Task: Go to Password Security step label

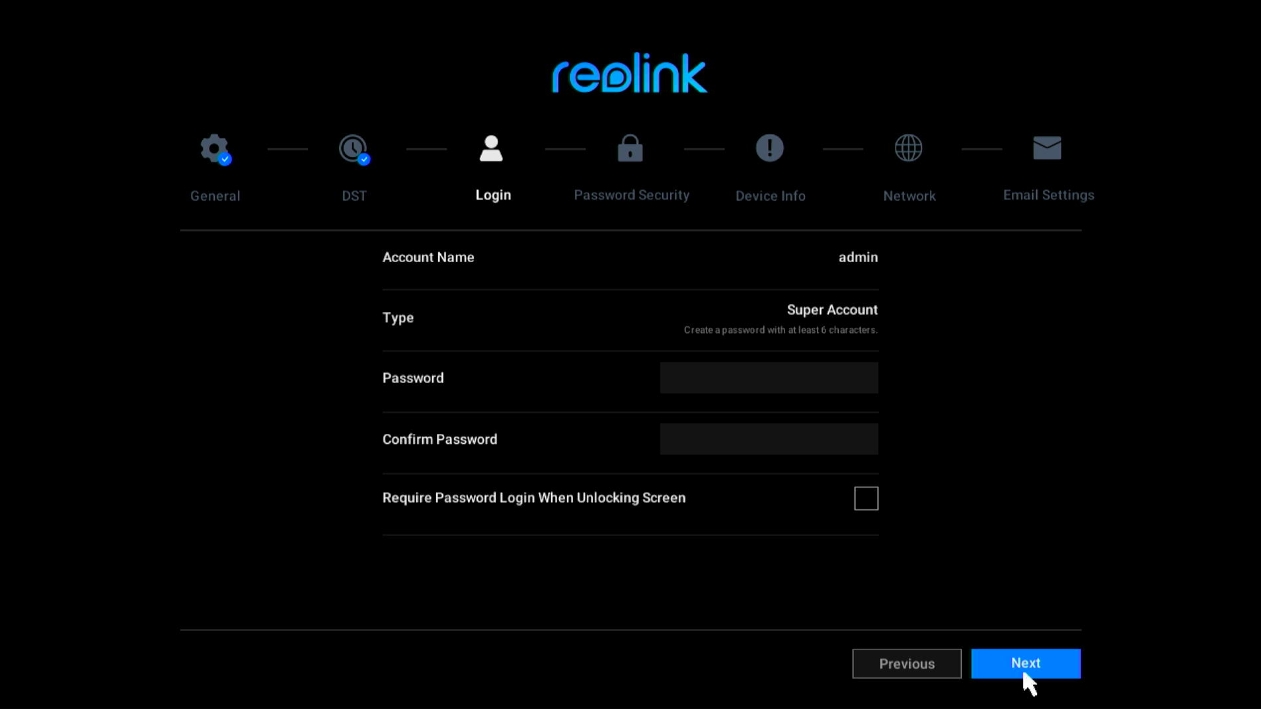Action: point(632,195)
